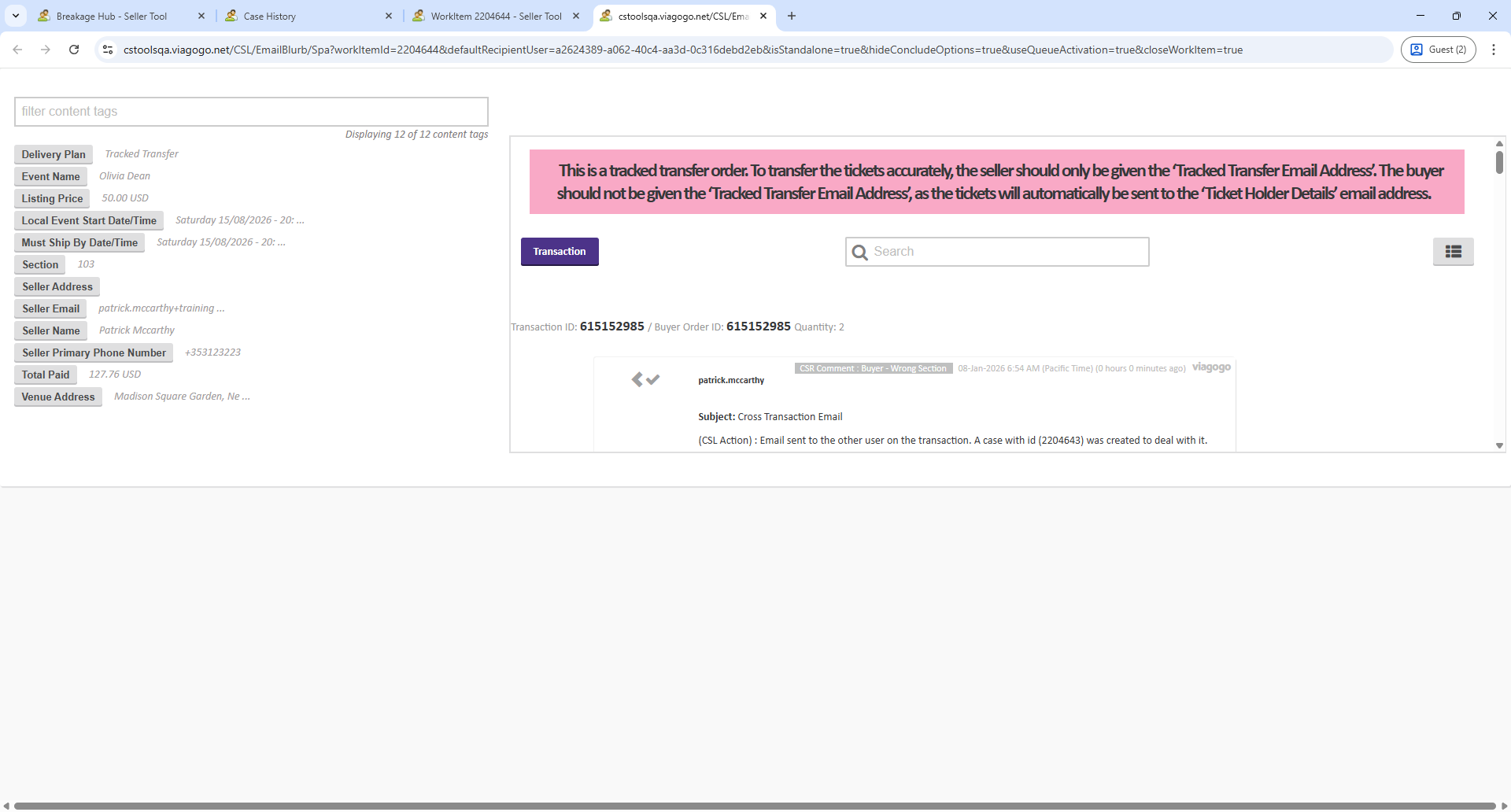Focus the filter content tags field

click(x=251, y=112)
